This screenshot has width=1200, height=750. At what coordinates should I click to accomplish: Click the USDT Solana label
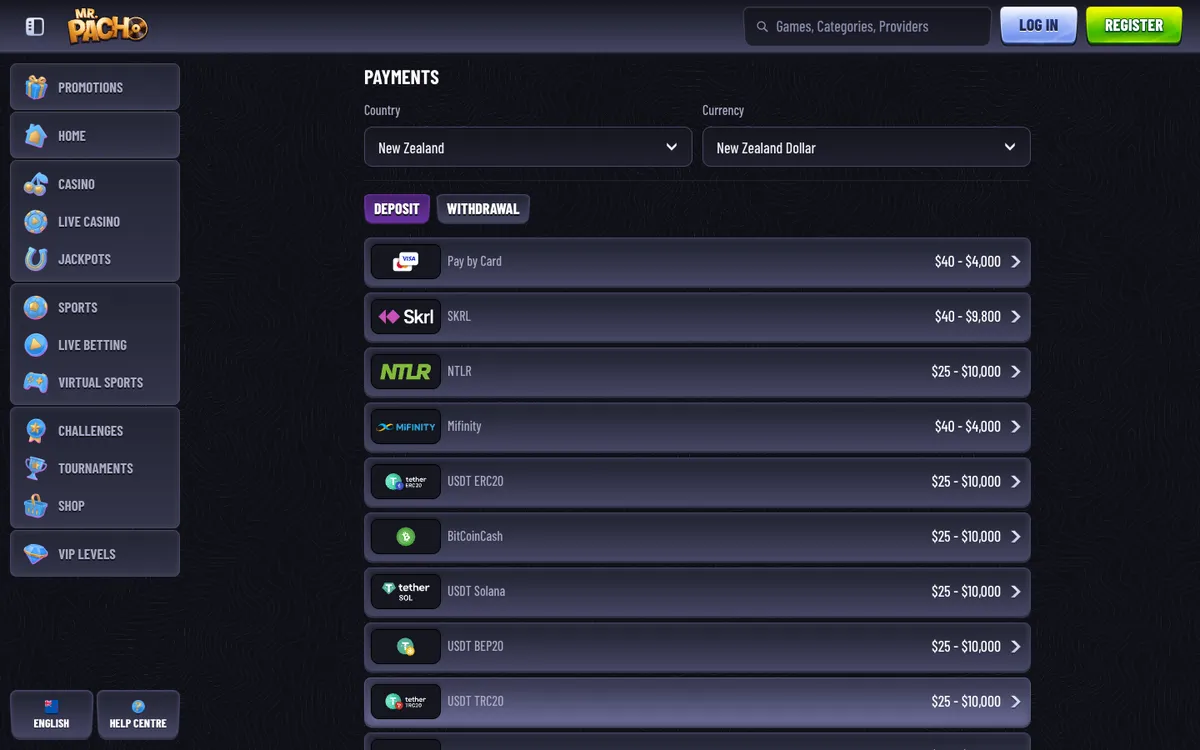(476, 591)
